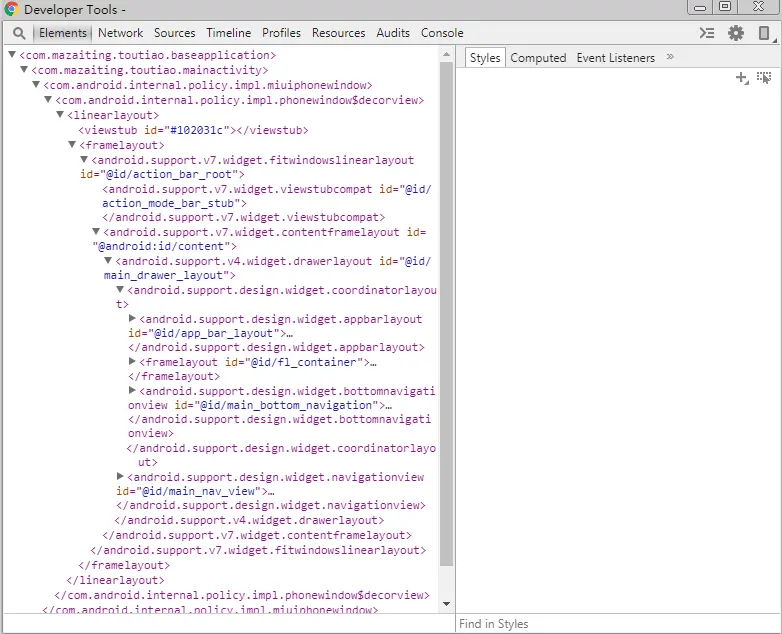
Task: Select the Styles sidebar tab
Action: (485, 58)
